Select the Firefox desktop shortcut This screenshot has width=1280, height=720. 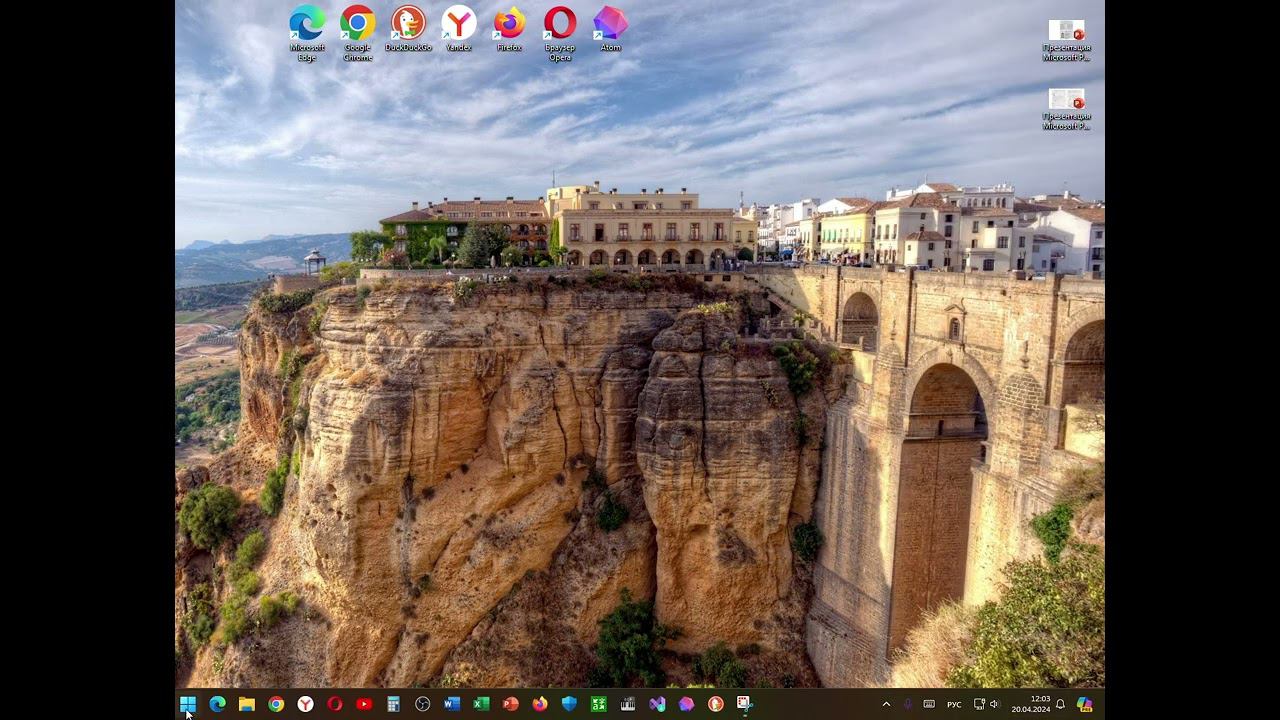pyautogui.click(x=509, y=29)
